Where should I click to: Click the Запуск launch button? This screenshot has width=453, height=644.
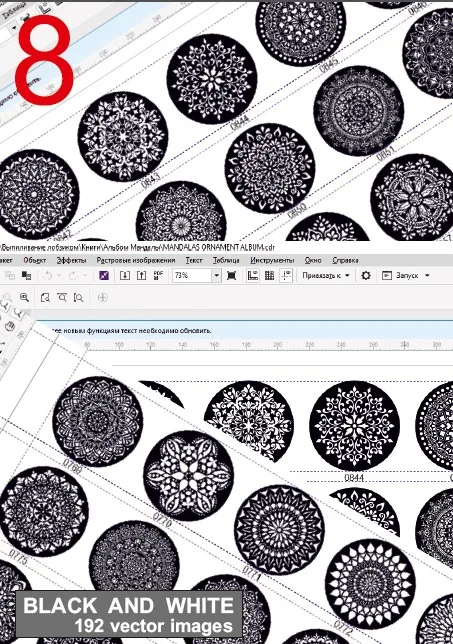pos(400,276)
